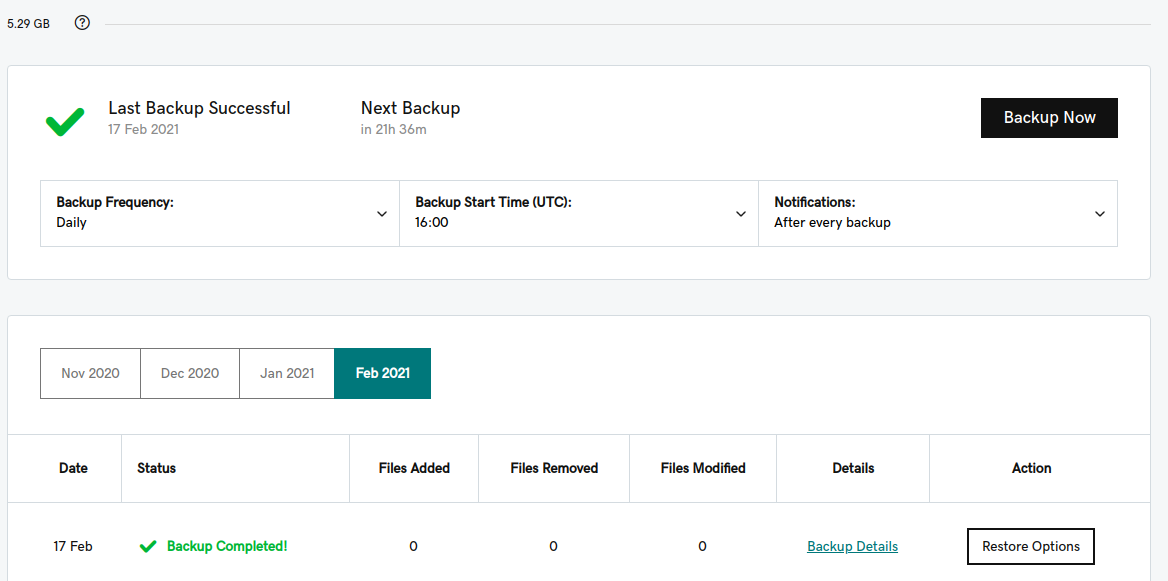Click the 5.29 GB storage value
Viewport: 1168px width, 581px height.
coord(28,24)
